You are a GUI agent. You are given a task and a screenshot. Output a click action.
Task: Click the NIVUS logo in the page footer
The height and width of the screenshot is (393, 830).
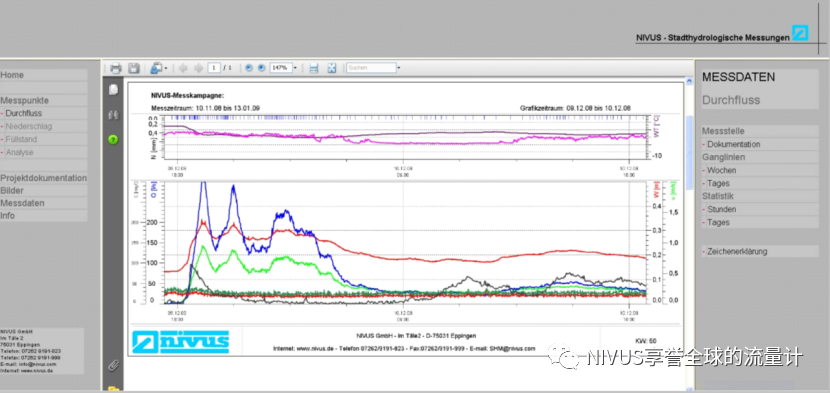pyautogui.click(x=181, y=342)
